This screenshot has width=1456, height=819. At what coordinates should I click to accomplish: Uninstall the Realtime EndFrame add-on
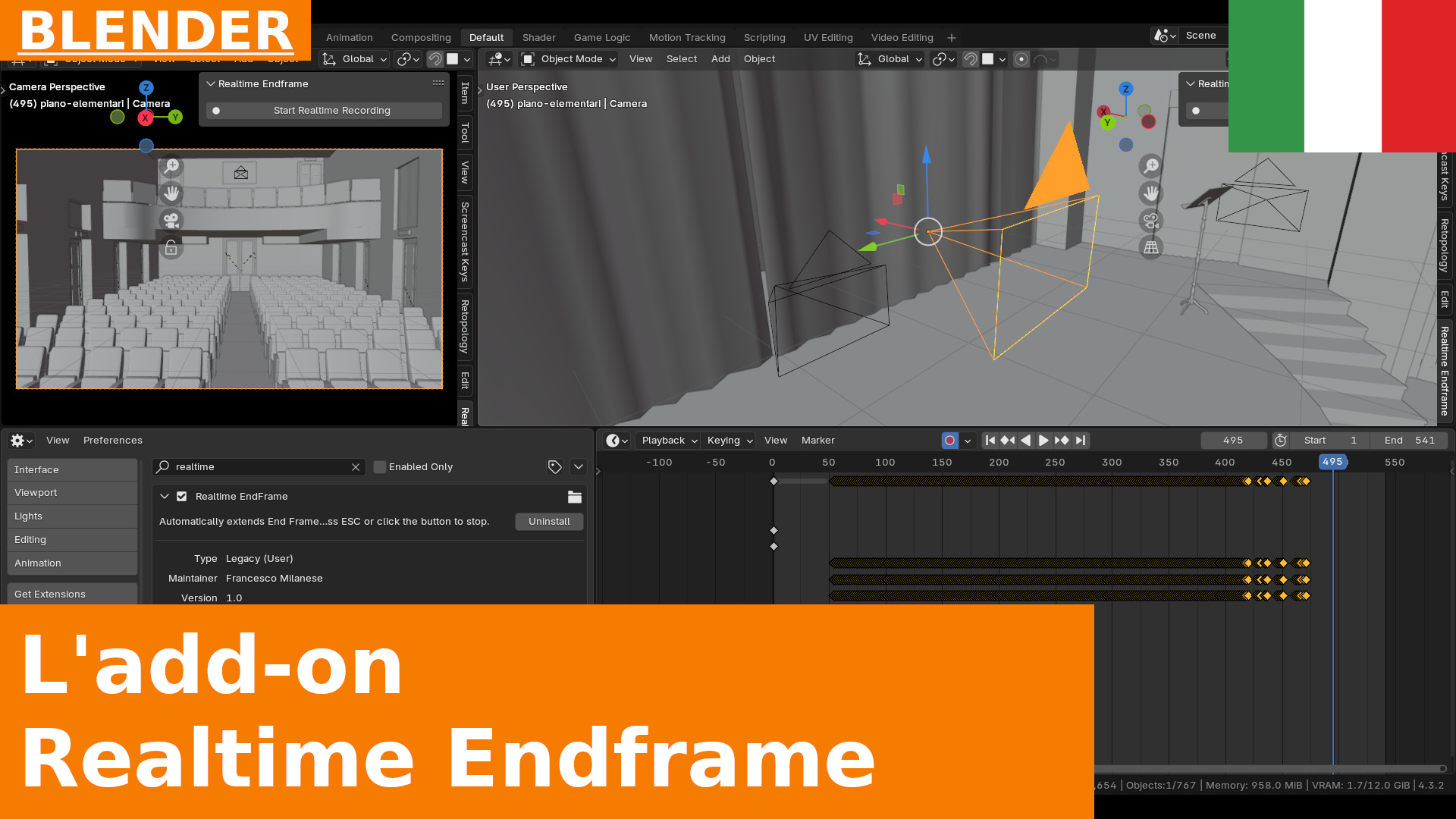point(549,522)
